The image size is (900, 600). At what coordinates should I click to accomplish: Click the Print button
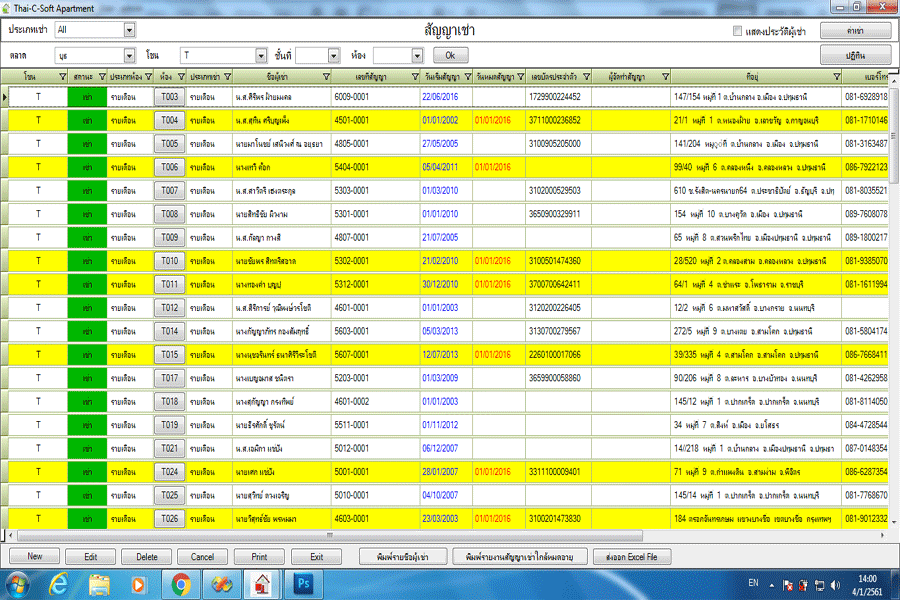coord(259,556)
